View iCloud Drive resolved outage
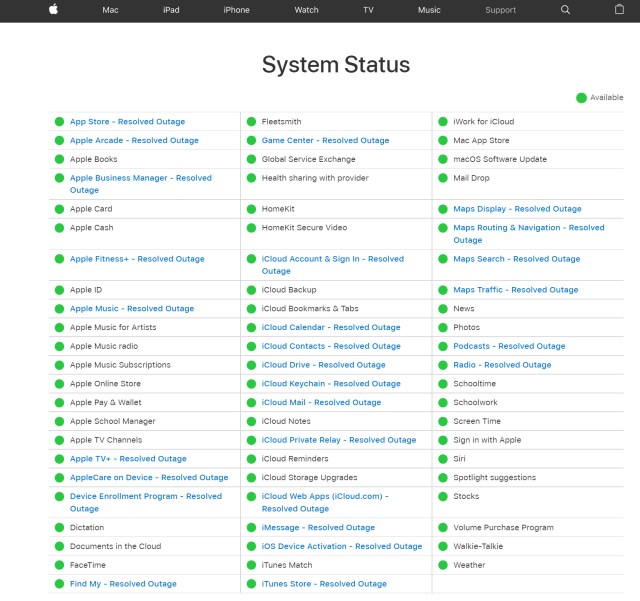Image resolution: width=640 pixels, height=601 pixels. [324, 365]
